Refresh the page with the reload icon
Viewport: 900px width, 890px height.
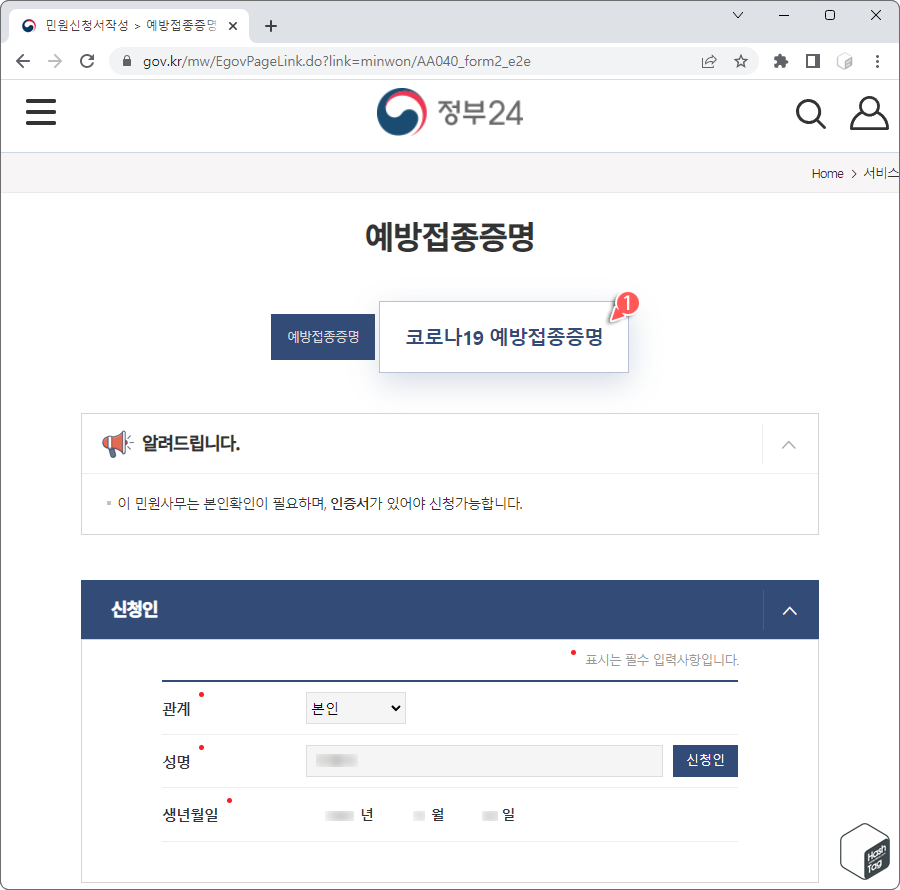tap(87, 61)
